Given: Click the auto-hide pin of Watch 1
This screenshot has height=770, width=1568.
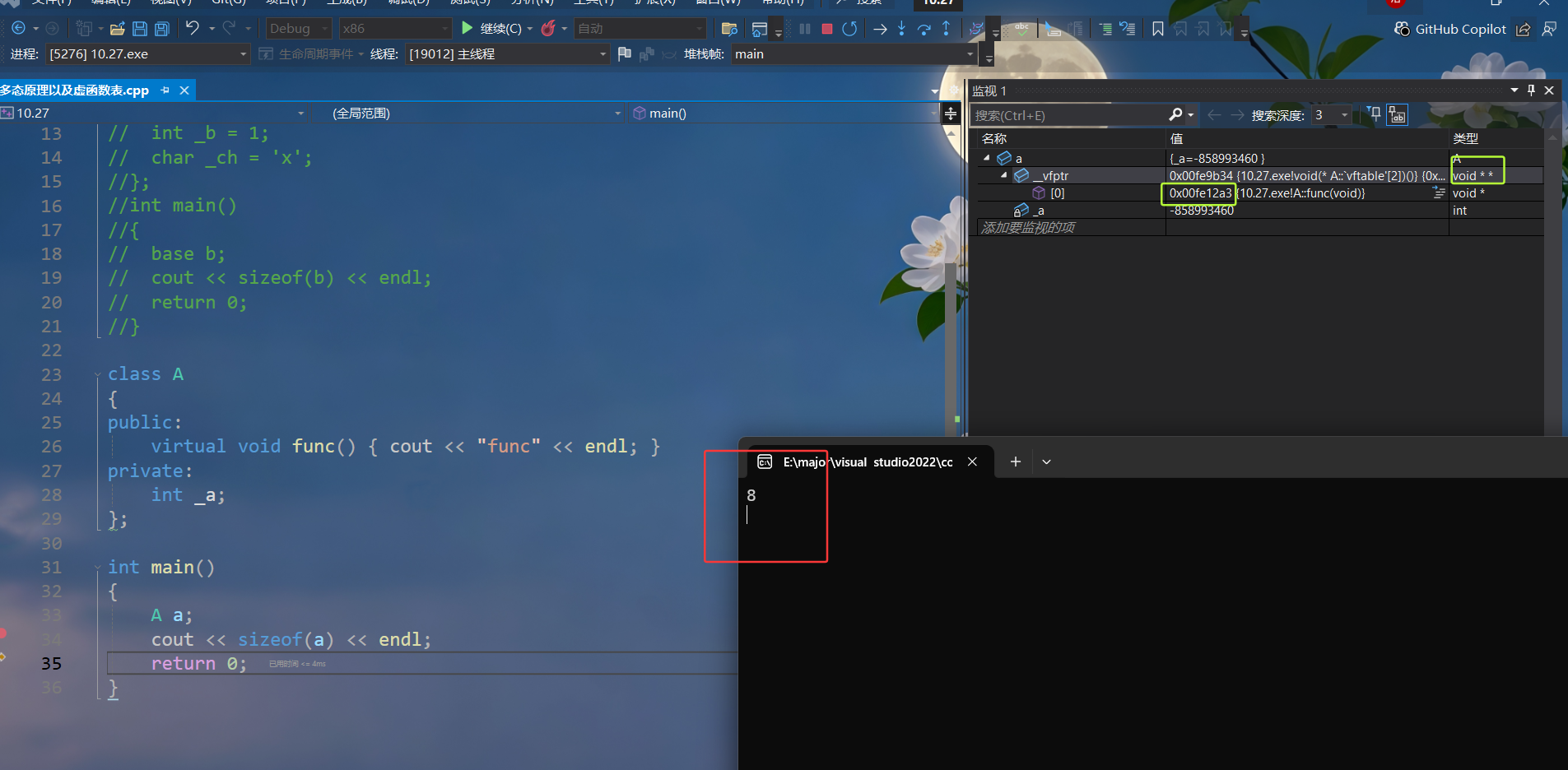Looking at the screenshot, I should [x=1531, y=90].
